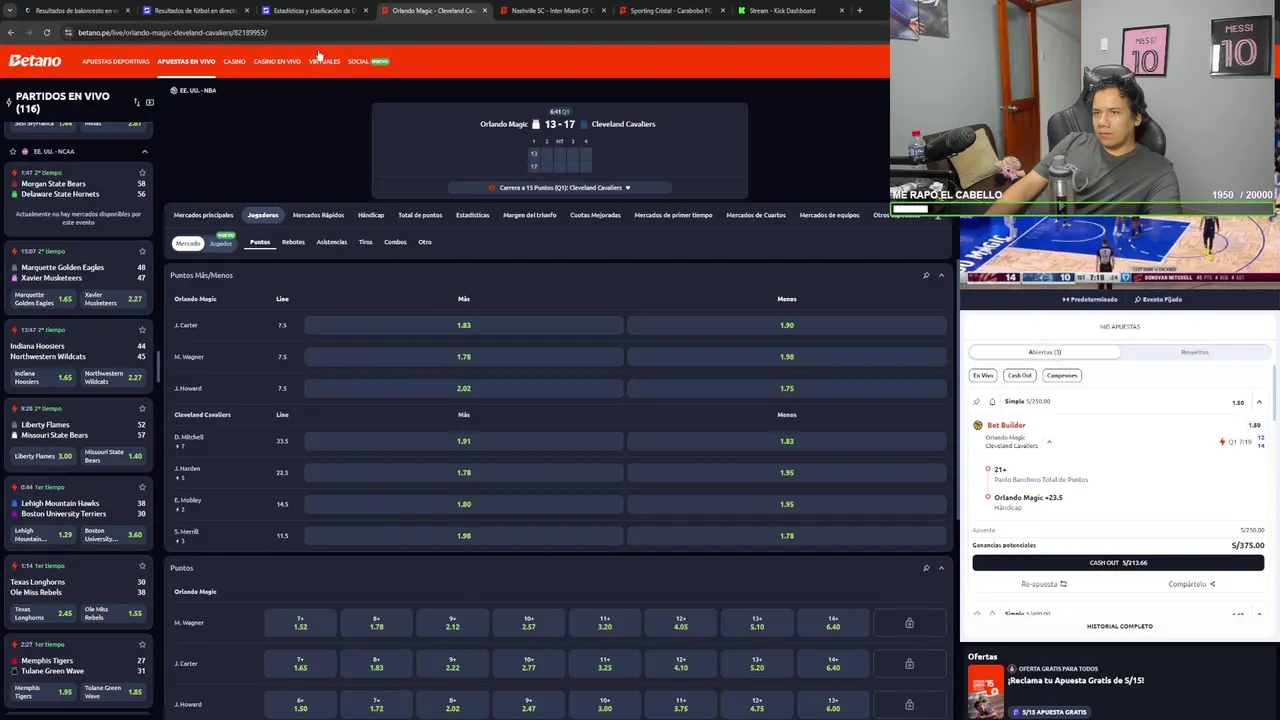Click locked odds cell in J. Carter Puntos row
The image size is (1280, 720).
pos(909,664)
